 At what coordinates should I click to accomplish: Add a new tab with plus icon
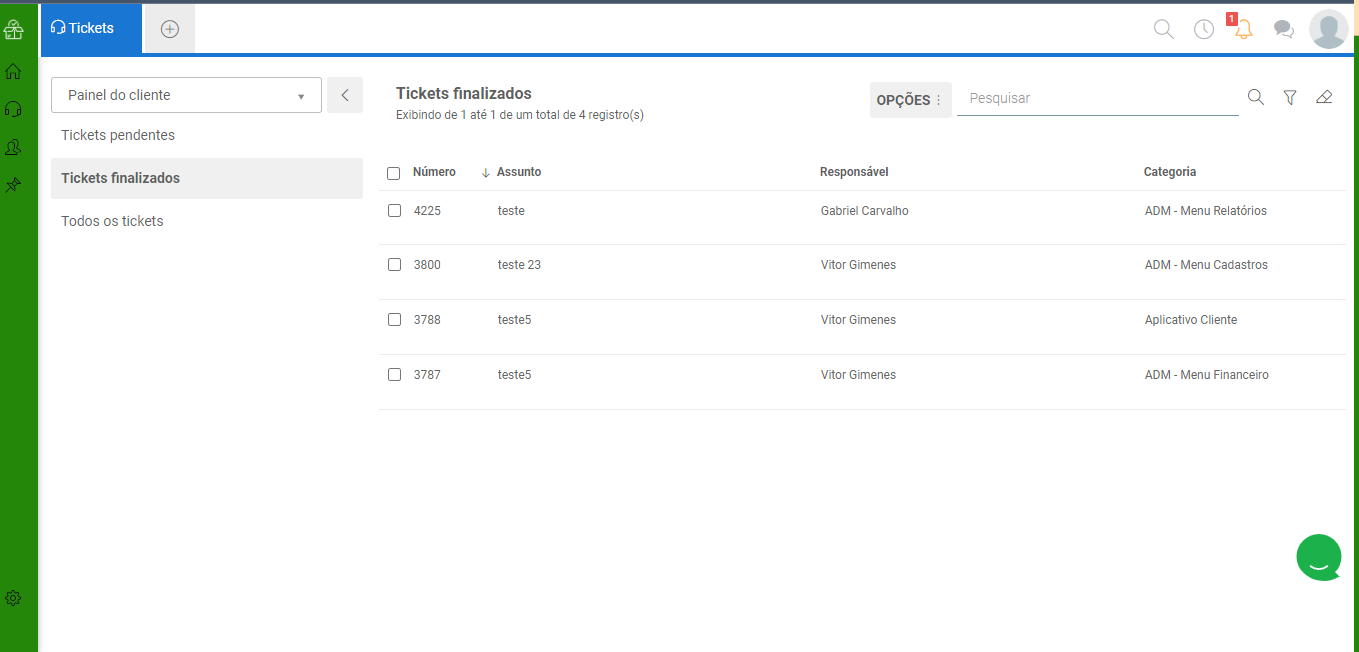coord(170,29)
